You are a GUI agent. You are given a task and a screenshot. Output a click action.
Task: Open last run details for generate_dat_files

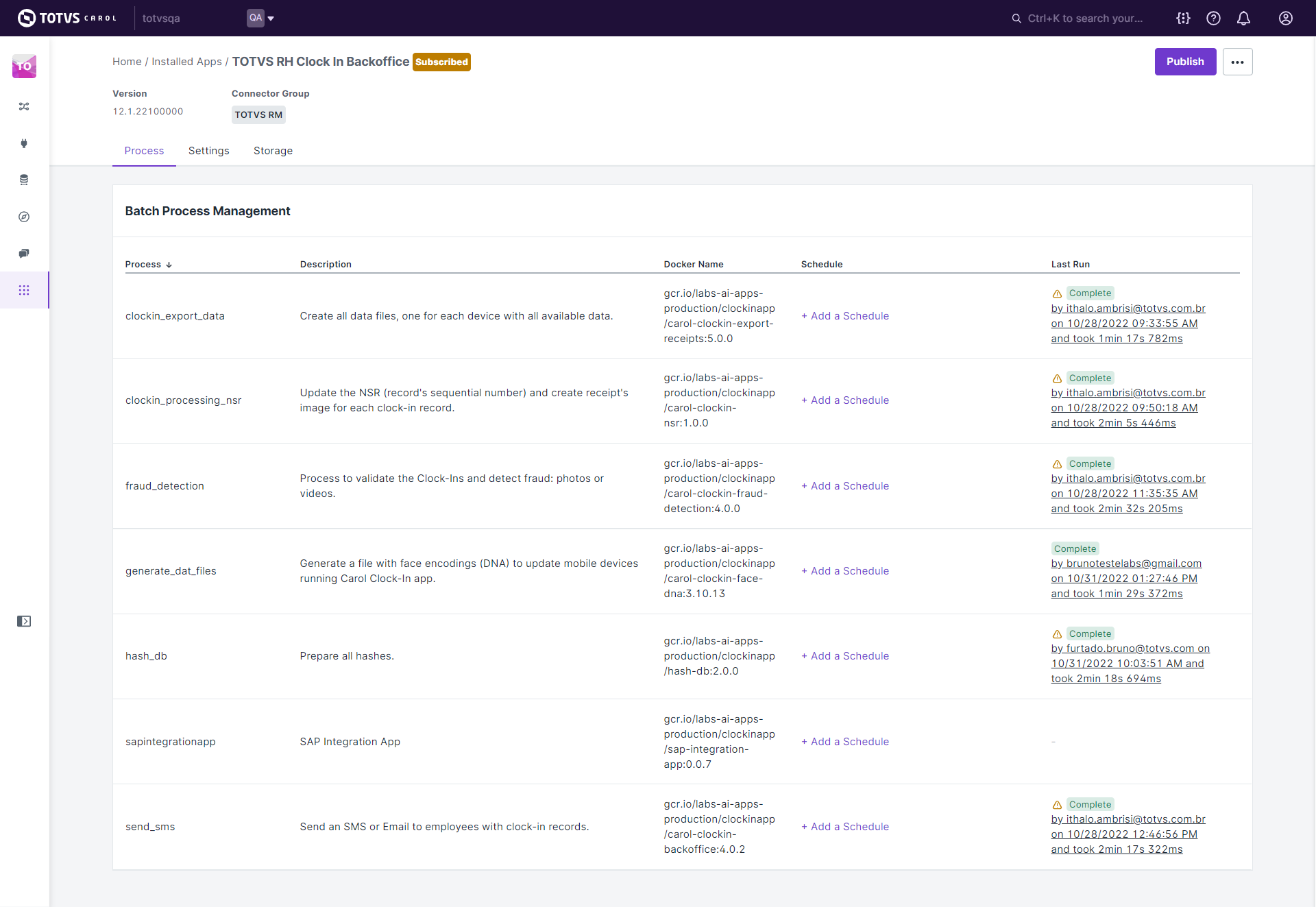[x=1124, y=578]
